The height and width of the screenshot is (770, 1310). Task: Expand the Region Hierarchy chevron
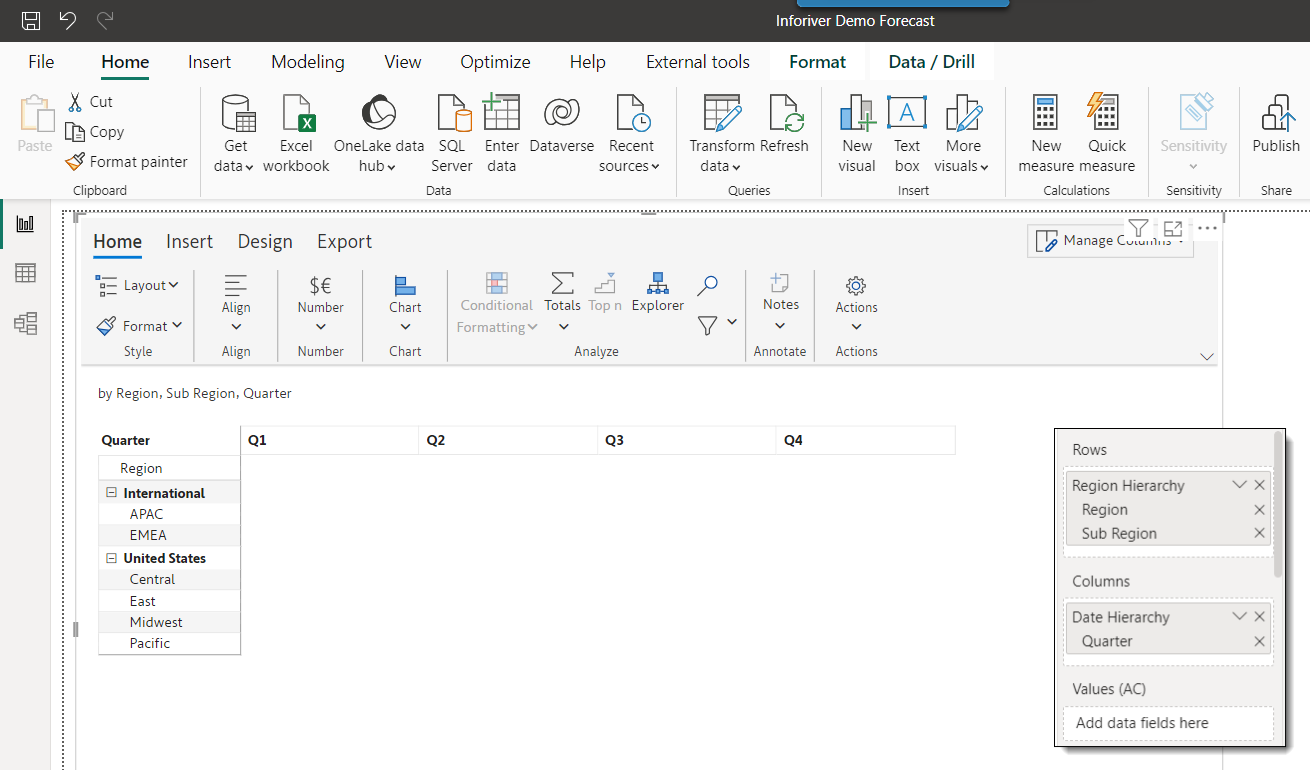click(1239, 485)
